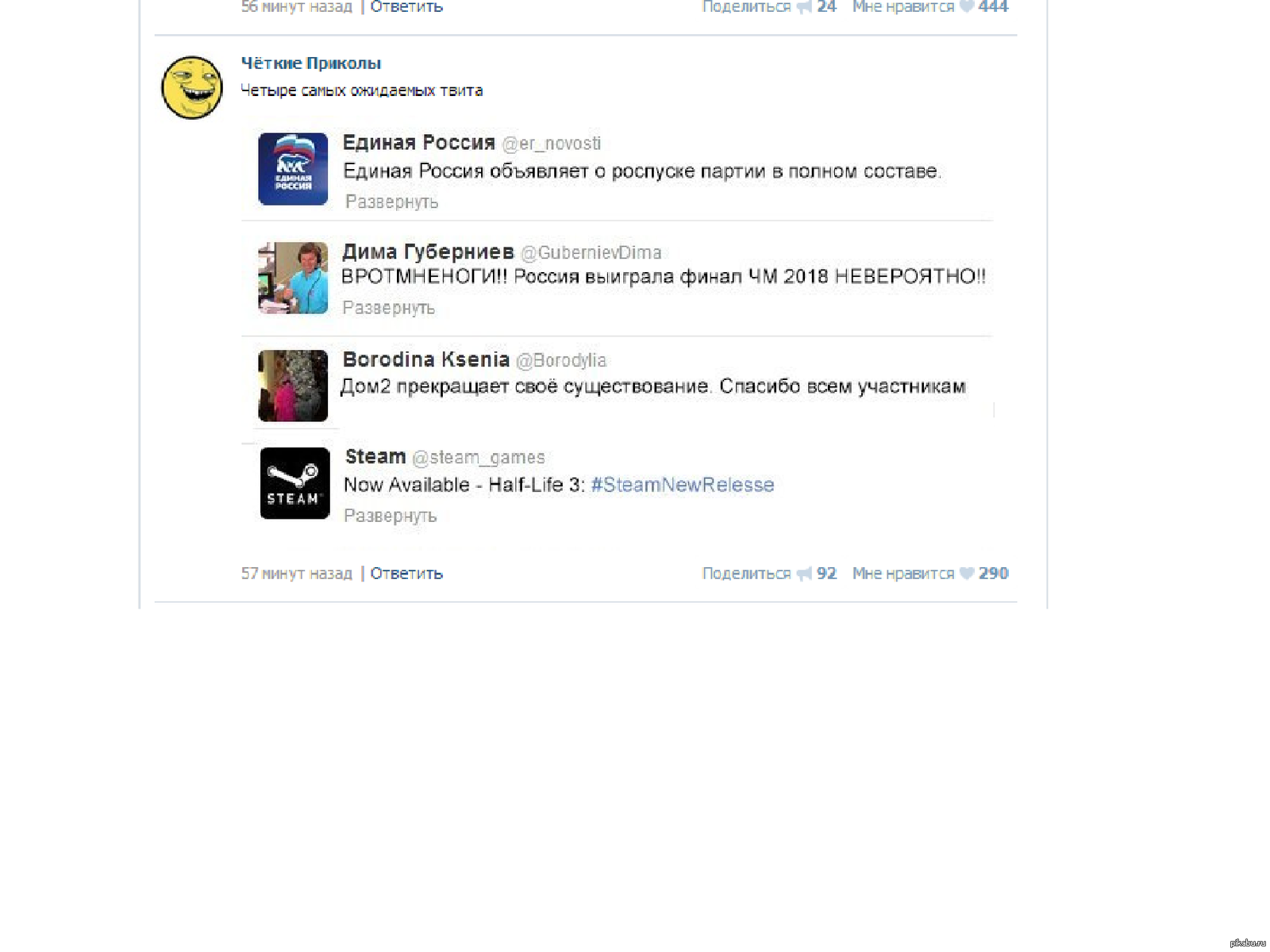Viewport: 1270px width, 952px height.
Task: Click the heart icon next to 444
Action: (x=967, y=6)
